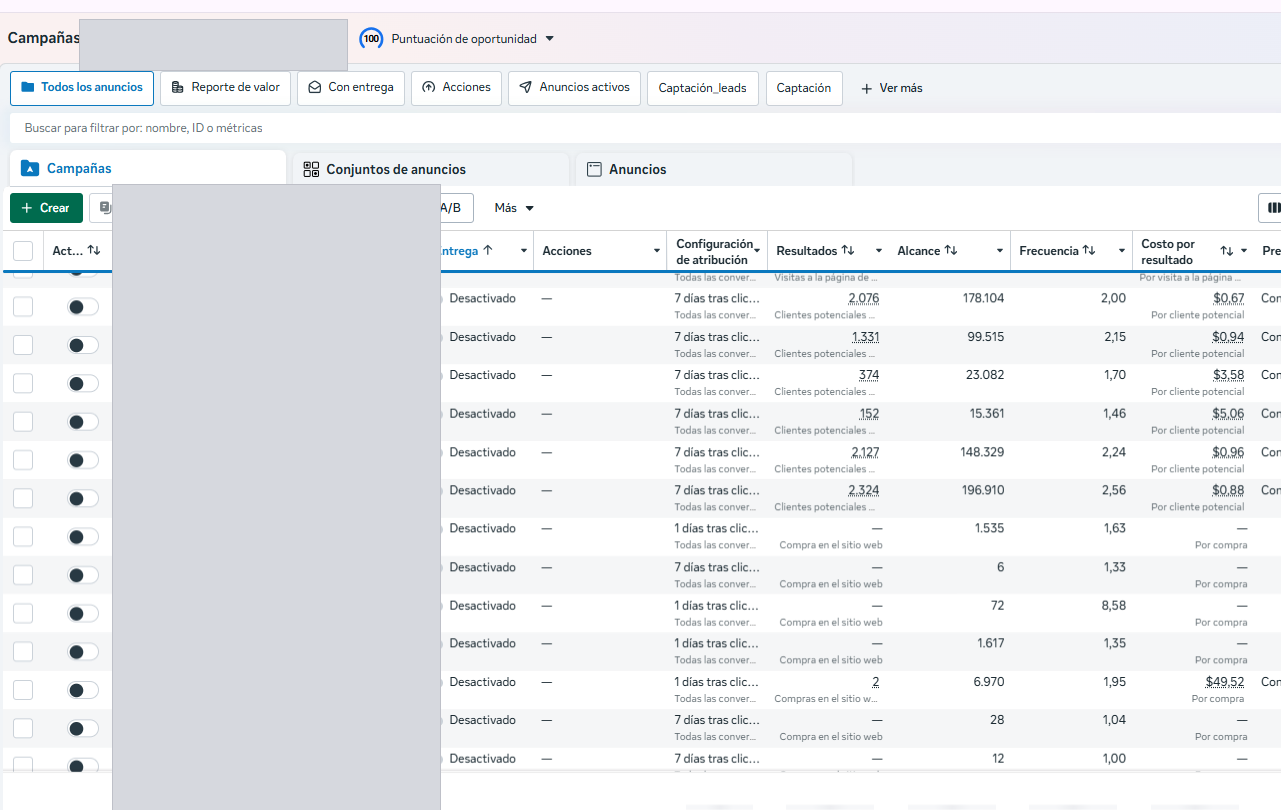This screenshot has height=810, width=1281.
Task: Open the 2.076 results link
Action: (x=864, y=298)
